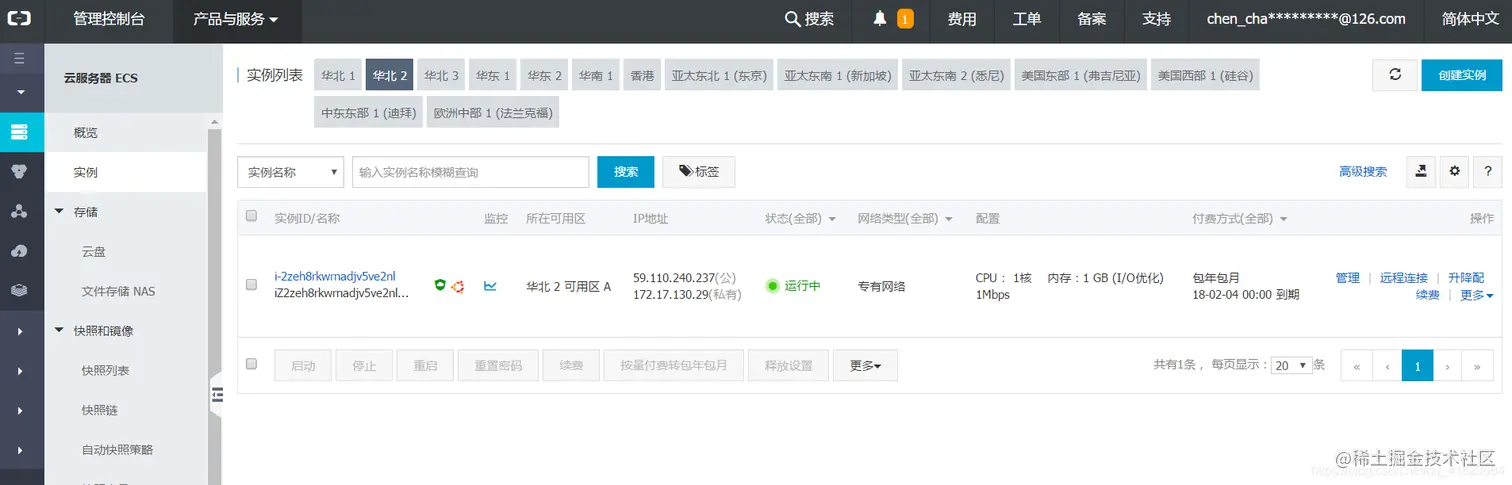Open the 网络类型(全部) filter dropdown

point(905,219)
